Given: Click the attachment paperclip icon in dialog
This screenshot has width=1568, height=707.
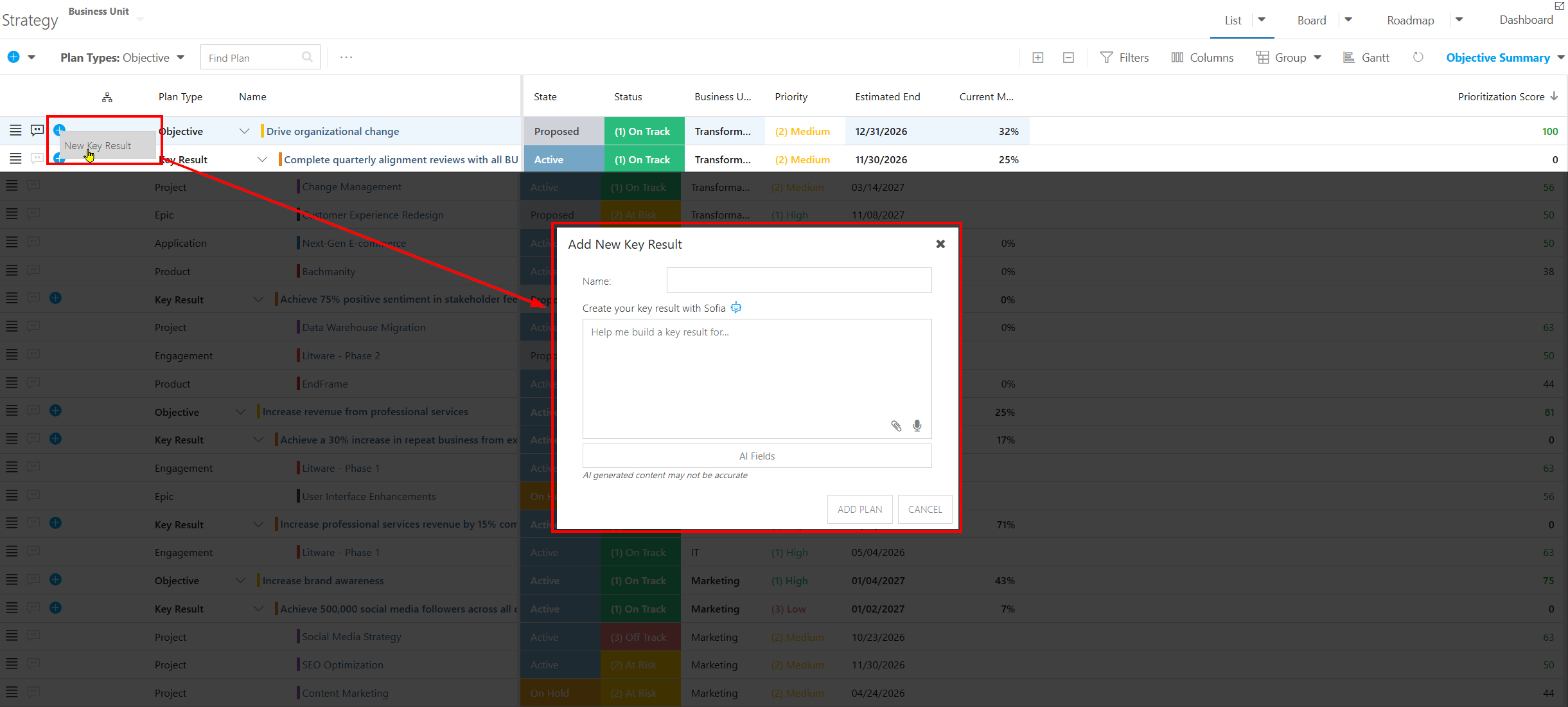Looking at the screenshot, I should click(x=896, y=425).
